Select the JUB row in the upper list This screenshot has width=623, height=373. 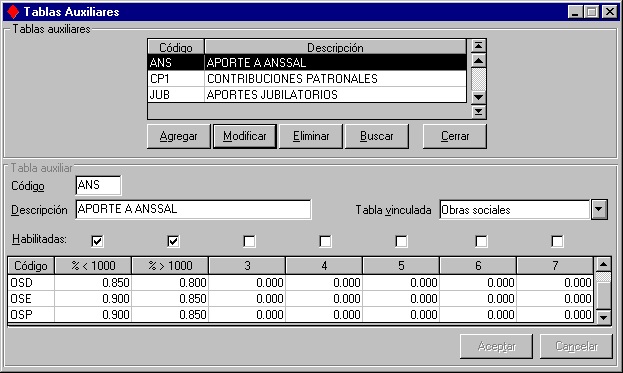(307, 95)
